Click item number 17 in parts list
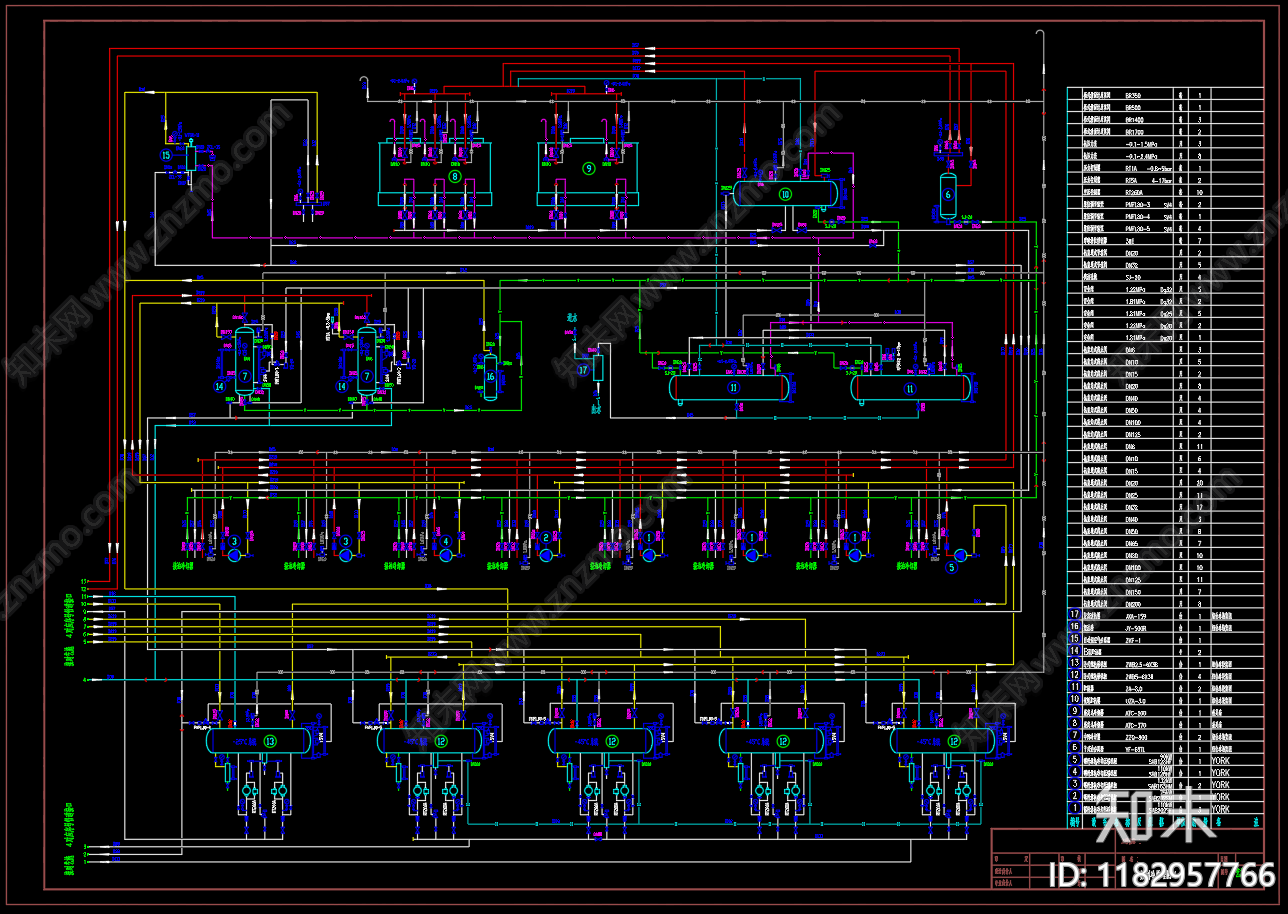 (x=1075, y=614)
